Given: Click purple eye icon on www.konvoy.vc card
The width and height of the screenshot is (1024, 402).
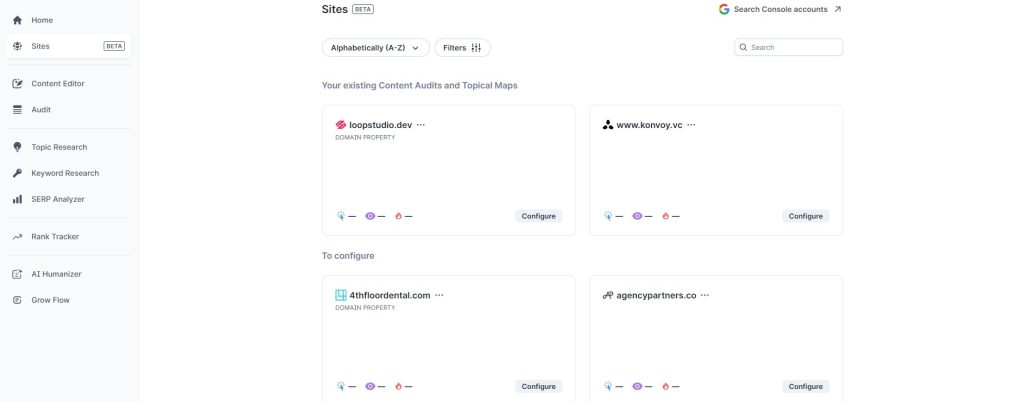Looking at the screenshot, I should 637,216.
